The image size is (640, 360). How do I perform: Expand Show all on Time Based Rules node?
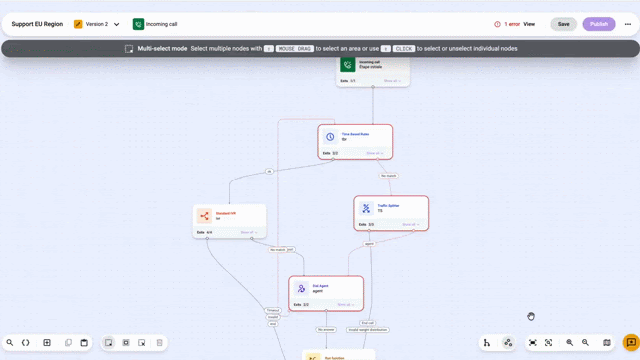tap(375, 153)
